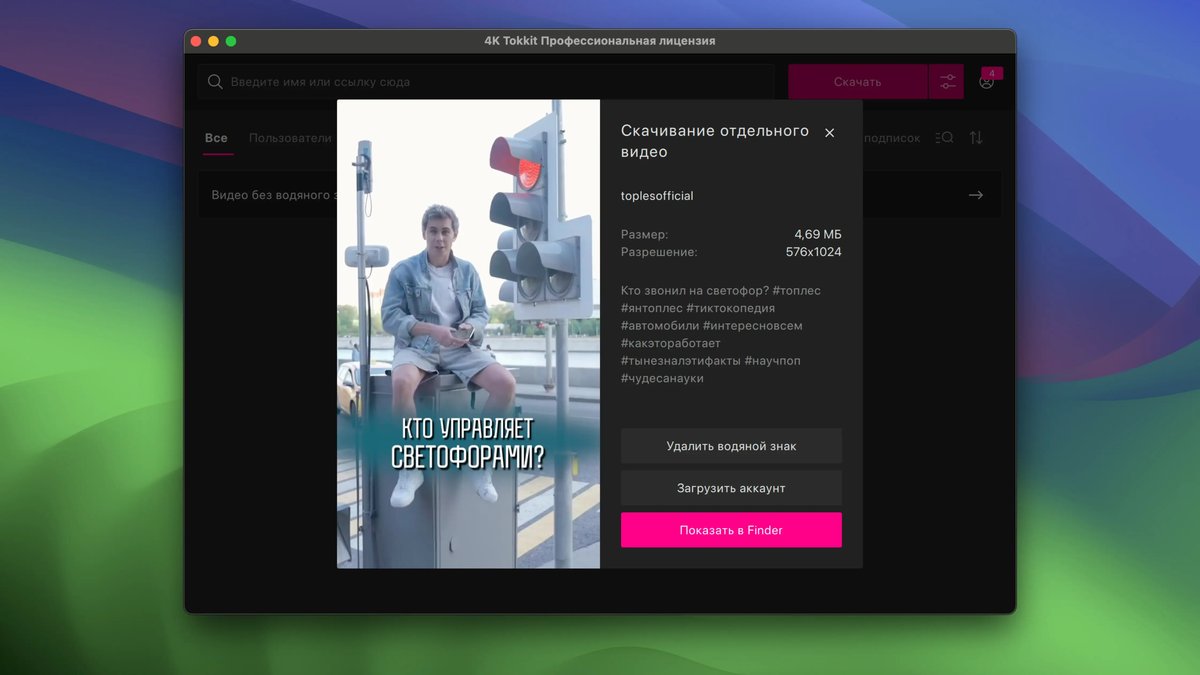
Task: Select the Видео без водяного знака row
Action: 270,195
